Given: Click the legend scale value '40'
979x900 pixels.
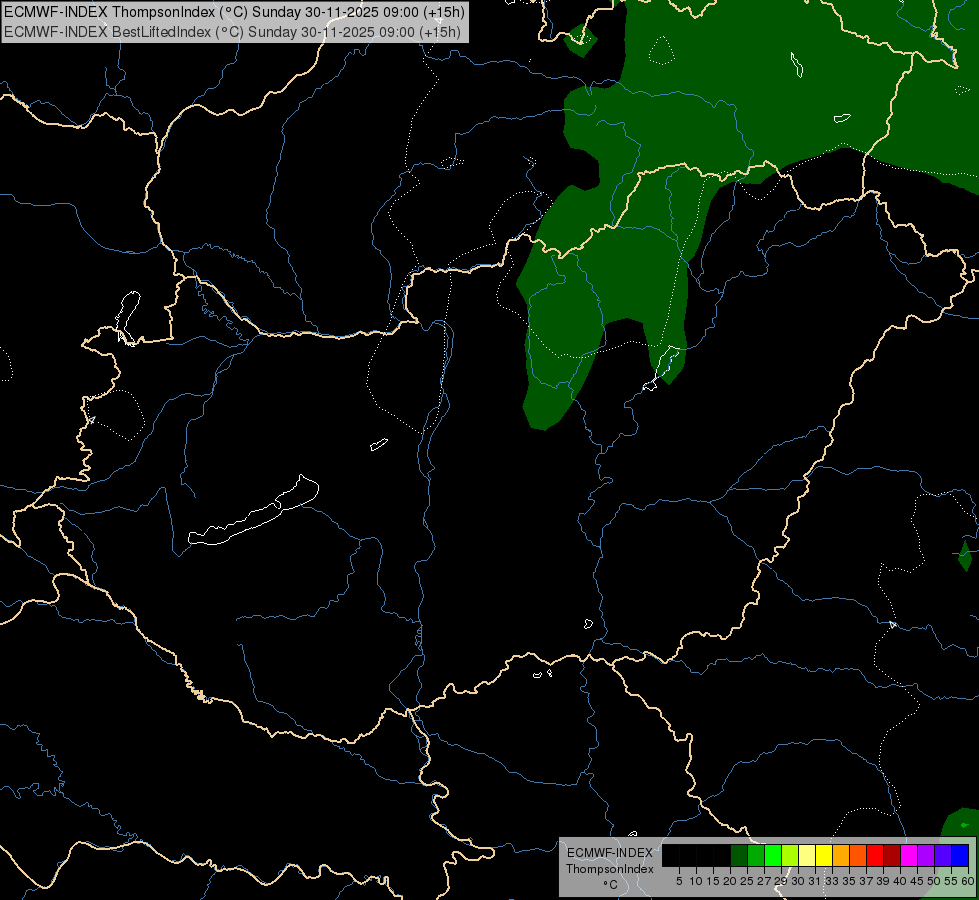Looking at the screenshot, I should [x=900, y=881].
